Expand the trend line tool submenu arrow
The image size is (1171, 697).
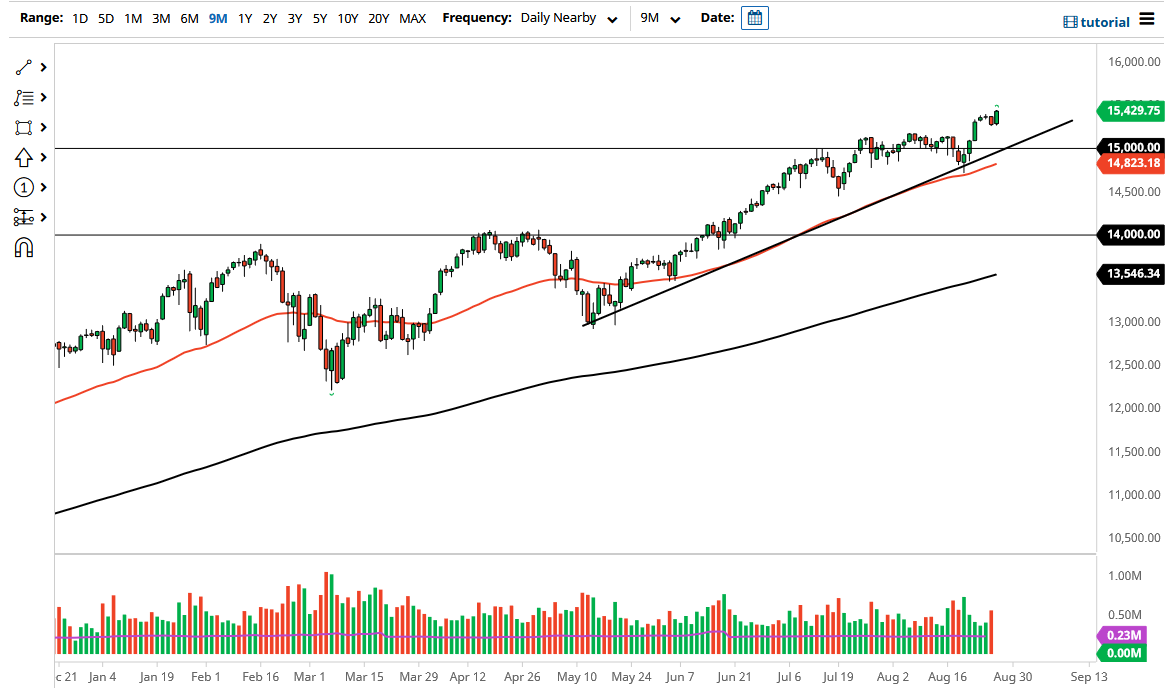pyautogui.click(x=44, y=68)
